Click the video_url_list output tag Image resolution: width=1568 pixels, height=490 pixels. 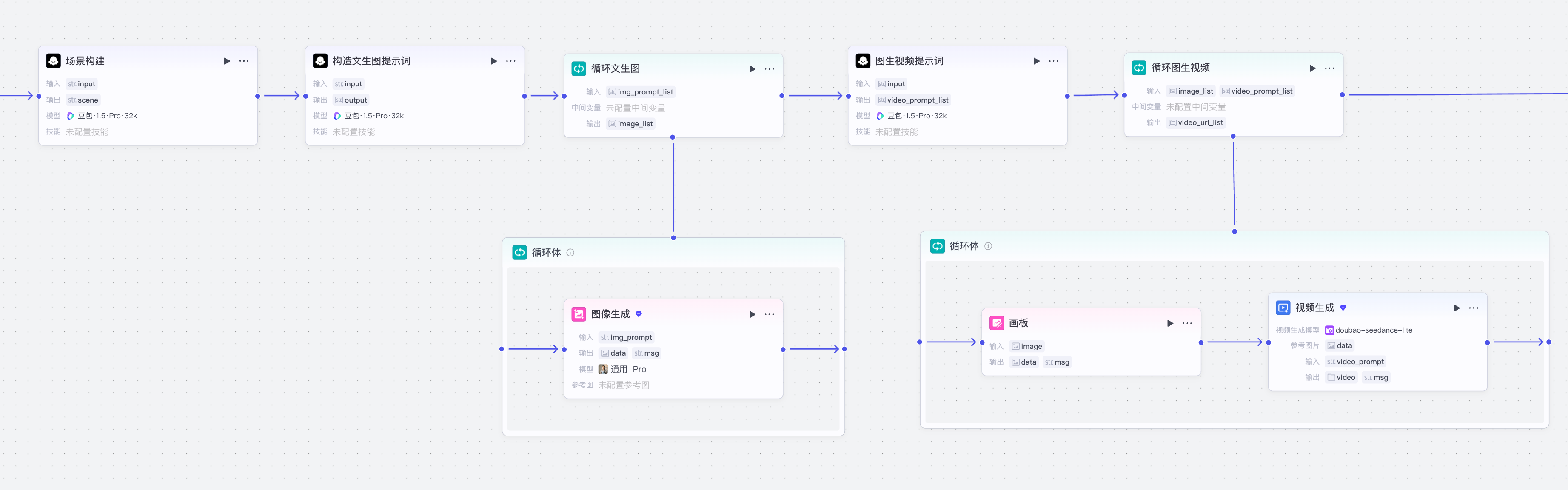(1195, 122)
